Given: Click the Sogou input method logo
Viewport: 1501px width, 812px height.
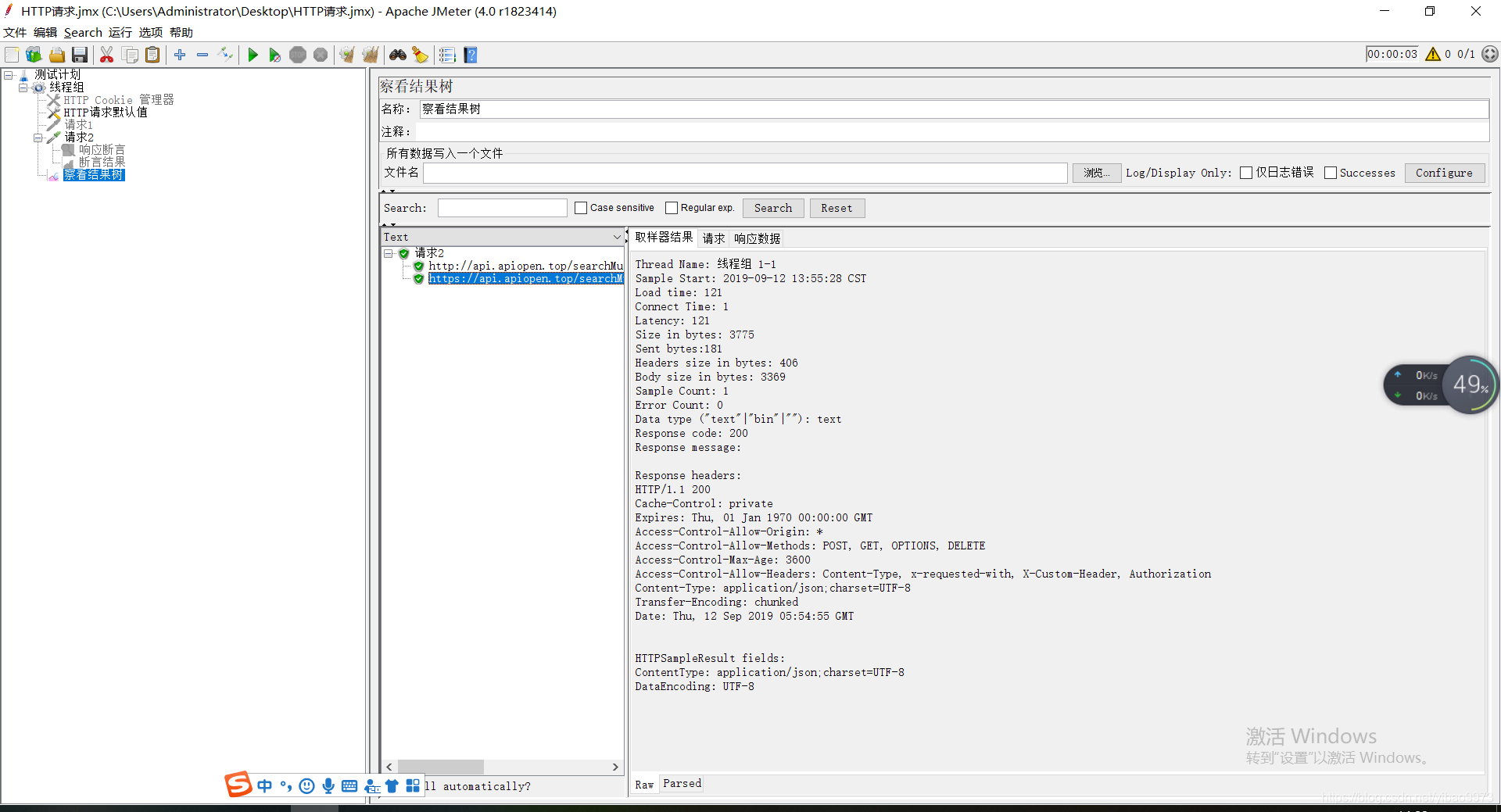Looking at the screenshot, I should click(238, 784).
